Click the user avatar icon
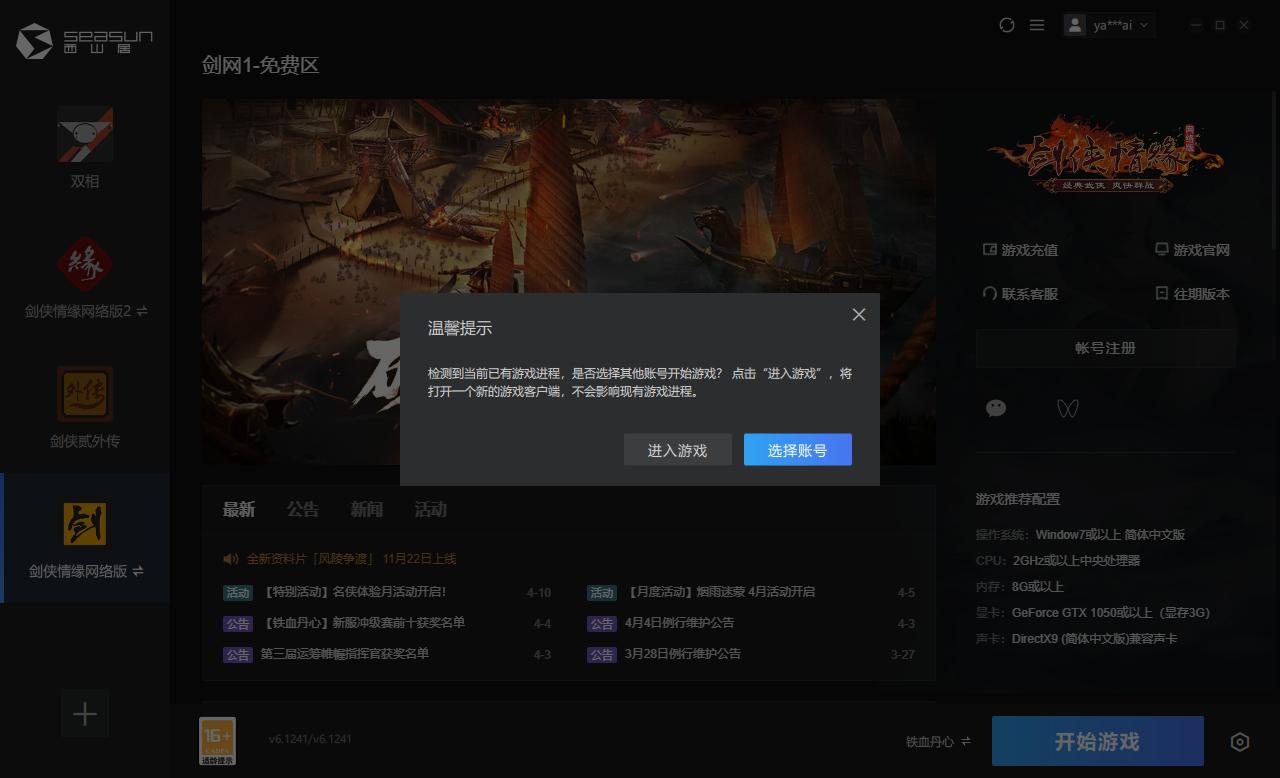Viewport: 1280px width, 778px height. tap(1075, 25)
